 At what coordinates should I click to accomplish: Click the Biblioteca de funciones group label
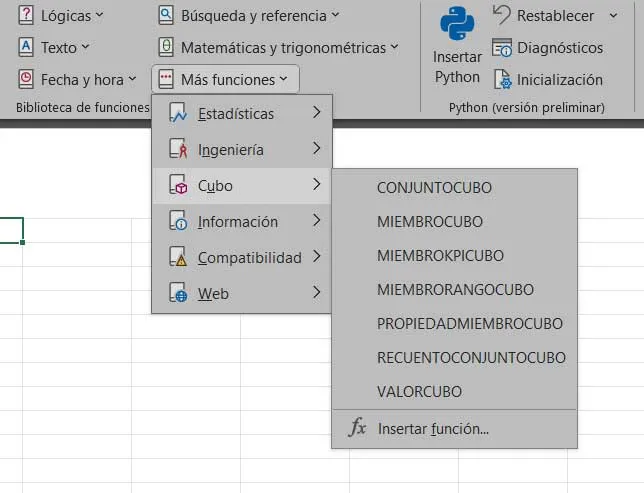83,107
